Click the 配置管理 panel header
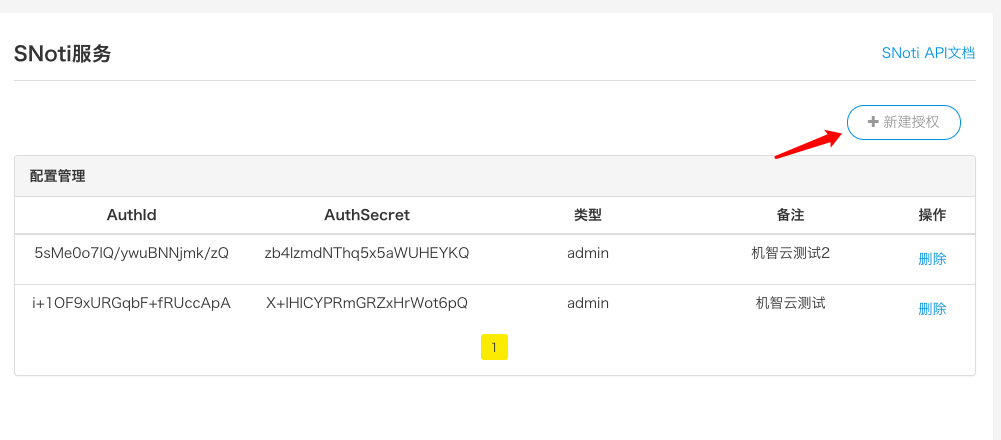1001x440 pixels. [58, 176]
